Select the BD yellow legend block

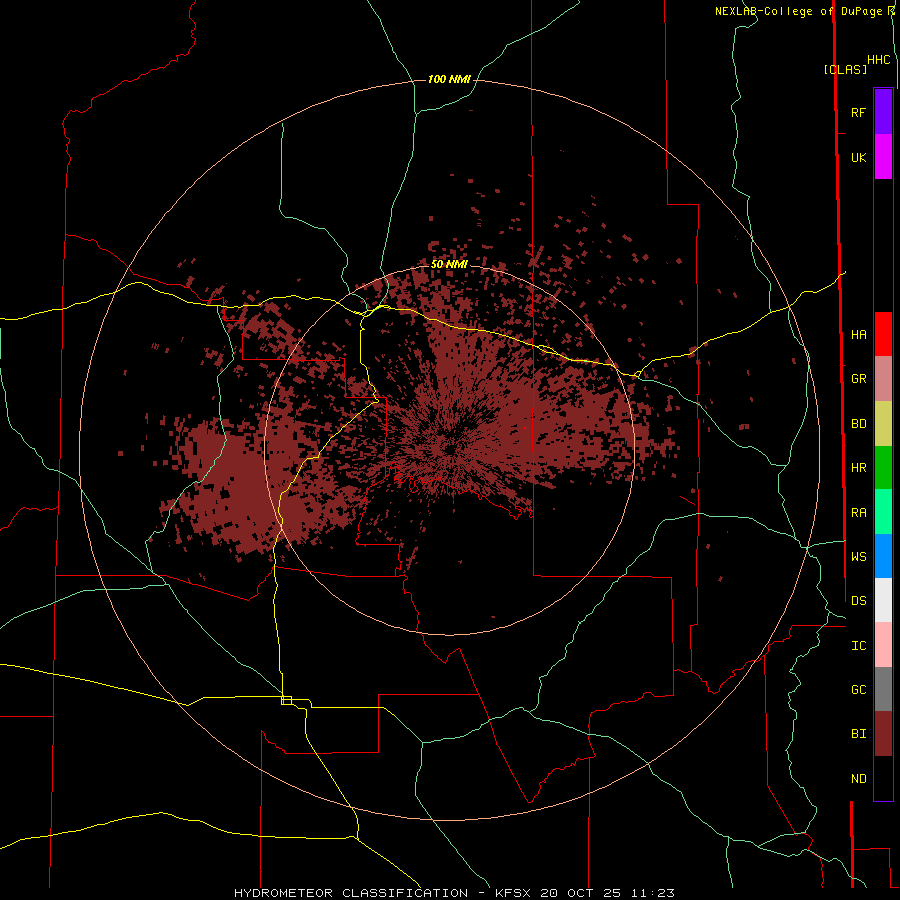[883, 424]
